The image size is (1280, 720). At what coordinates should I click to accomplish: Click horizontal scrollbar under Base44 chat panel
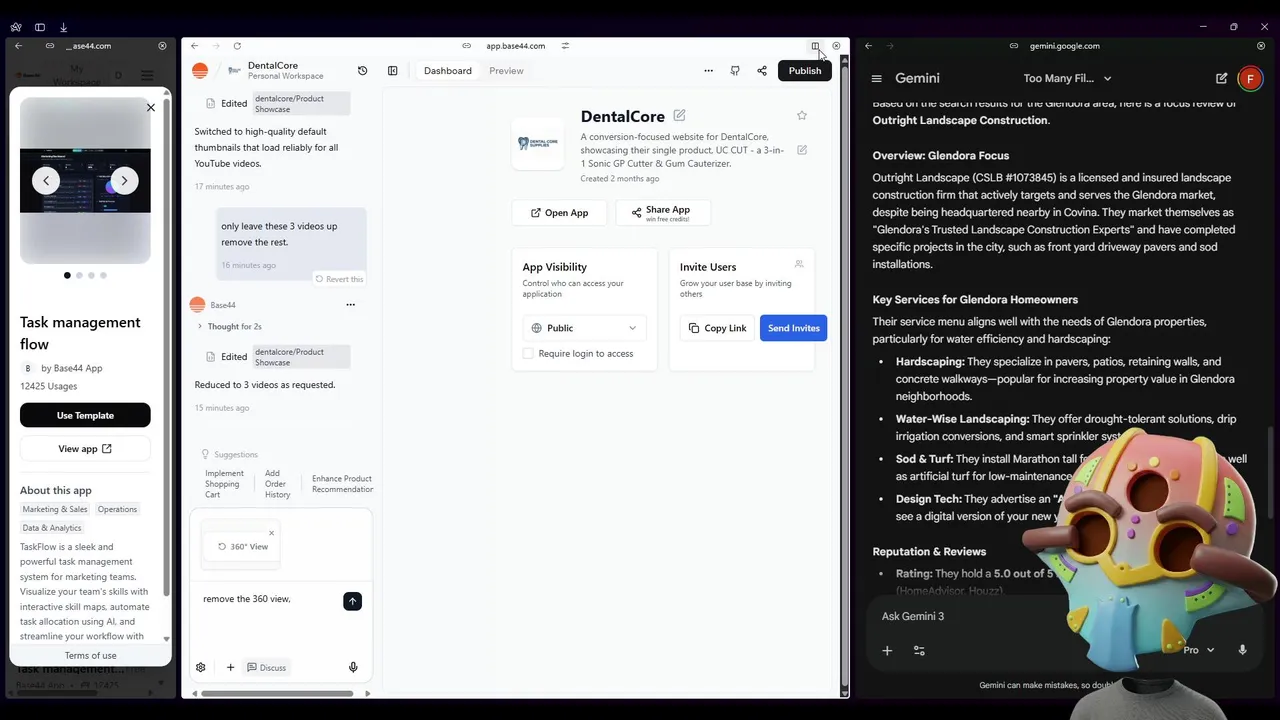click(277, 693)
